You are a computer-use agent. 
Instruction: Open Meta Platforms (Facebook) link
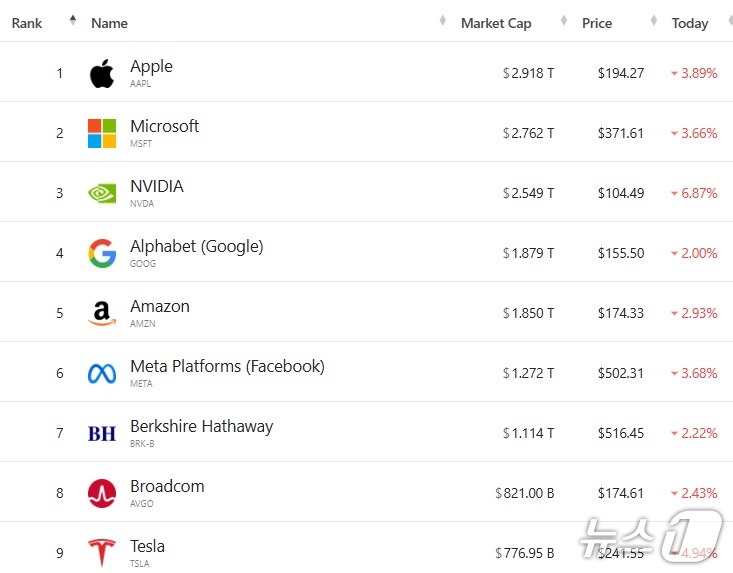[227, 366]
